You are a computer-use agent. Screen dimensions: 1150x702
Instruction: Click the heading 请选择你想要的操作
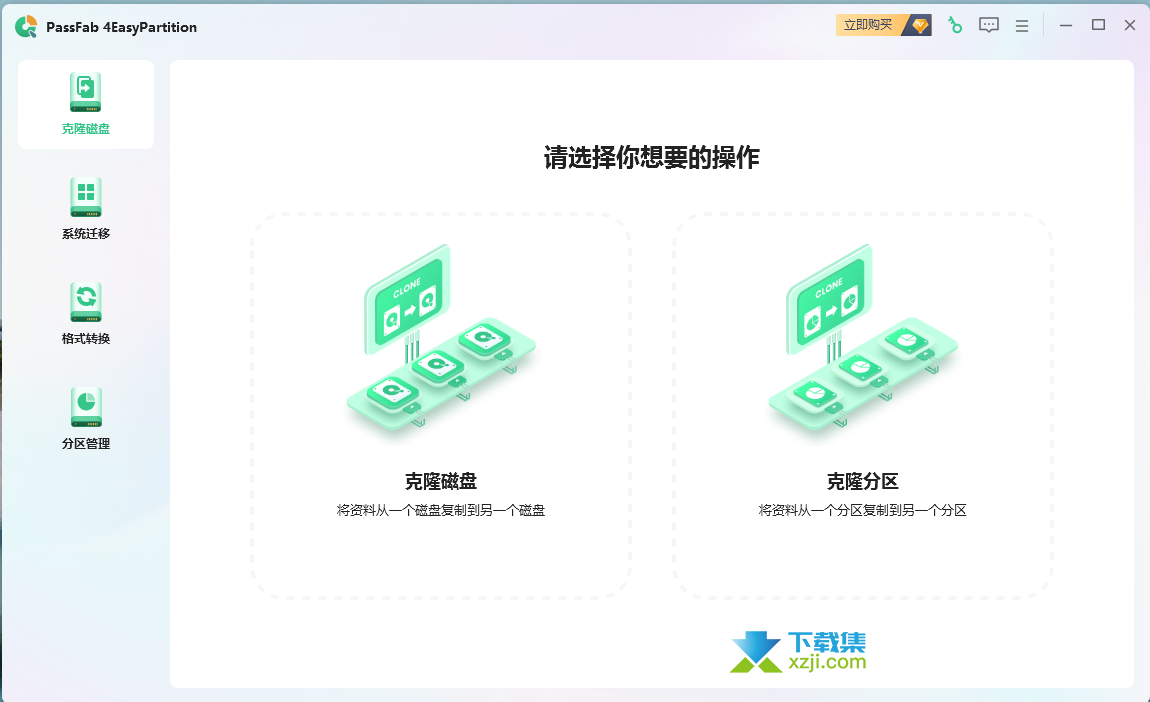point(651,157)
